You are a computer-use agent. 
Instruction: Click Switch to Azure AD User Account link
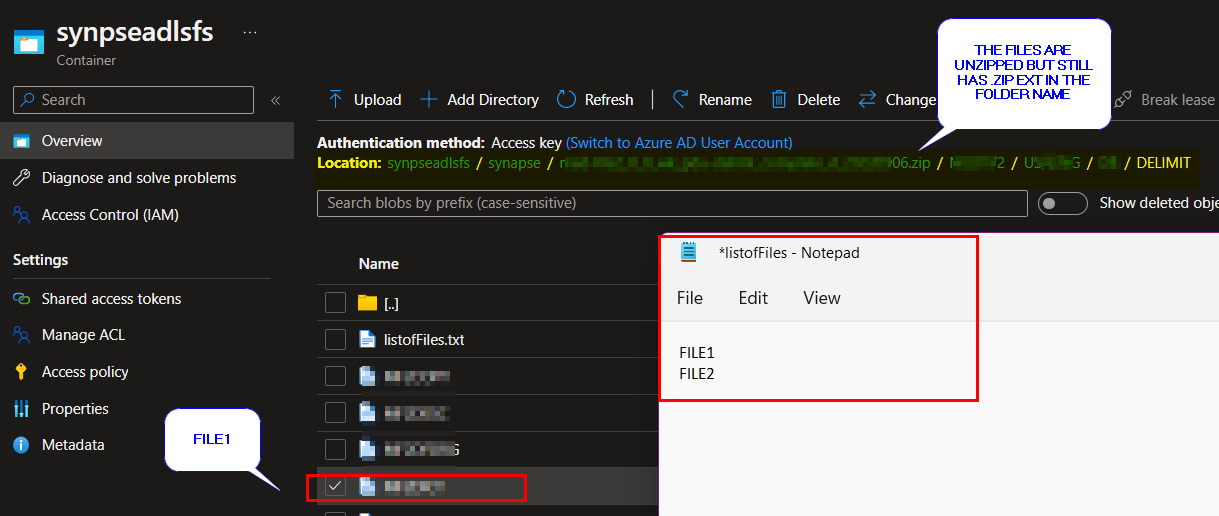coord(679,143)
